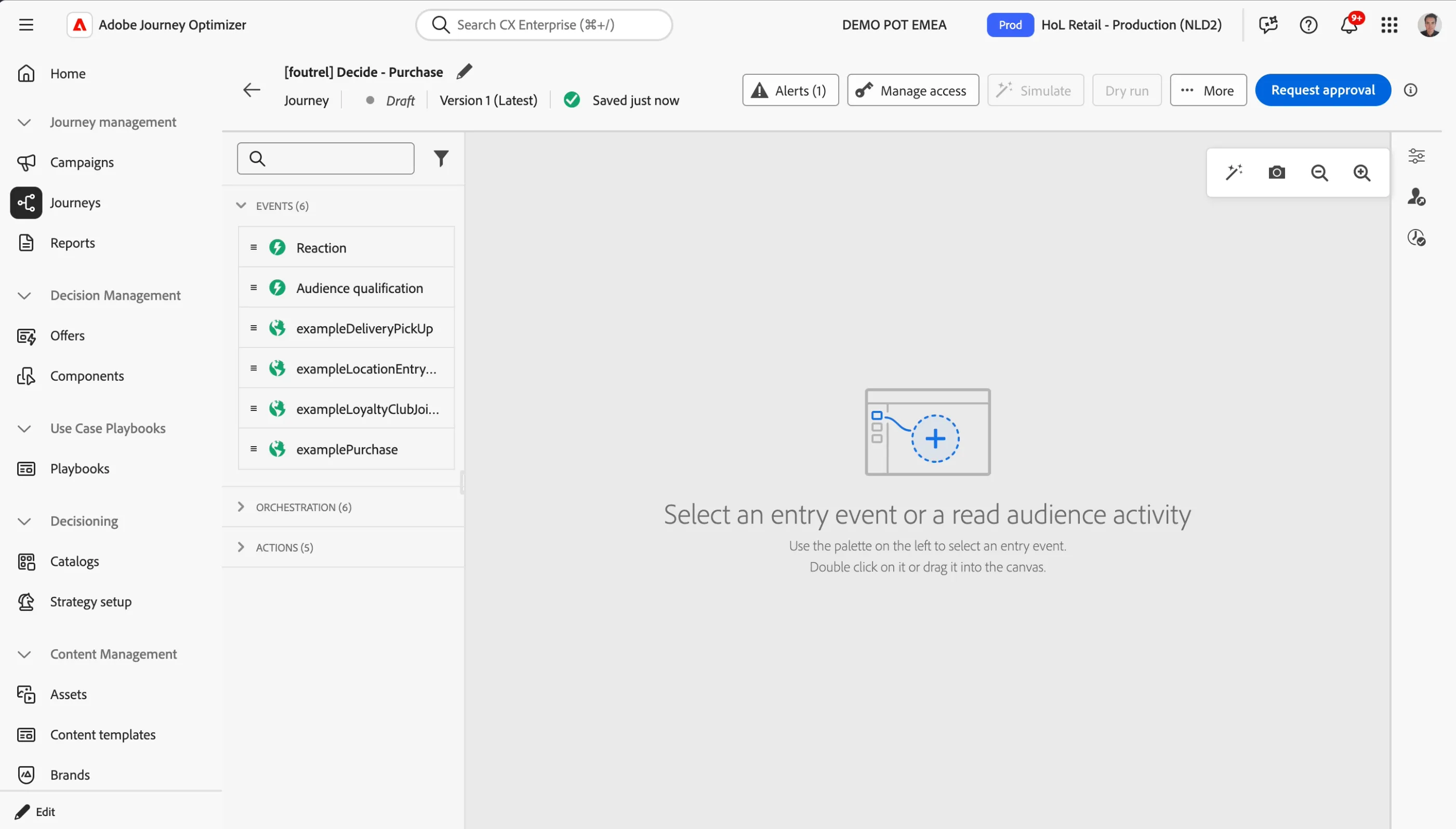The image size is (1456, 829).
Task: Collapse the Decision Management group
Action: 24,296
